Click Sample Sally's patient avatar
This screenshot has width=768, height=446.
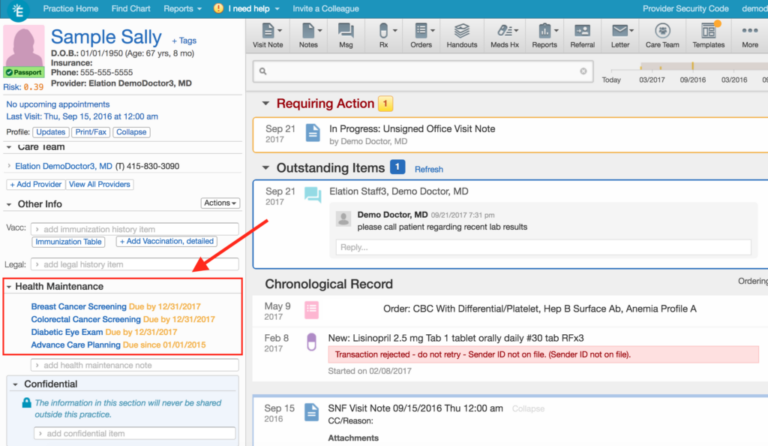coord(24,47)
